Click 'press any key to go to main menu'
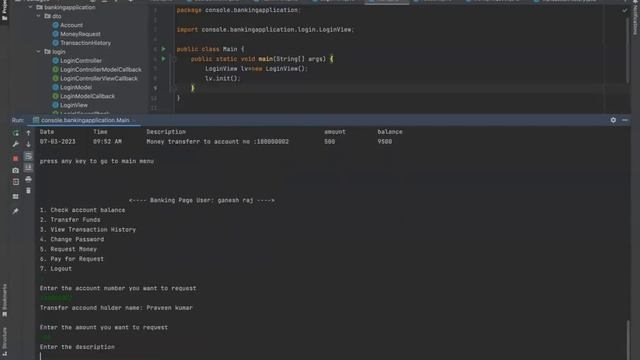 coord(97,161)
